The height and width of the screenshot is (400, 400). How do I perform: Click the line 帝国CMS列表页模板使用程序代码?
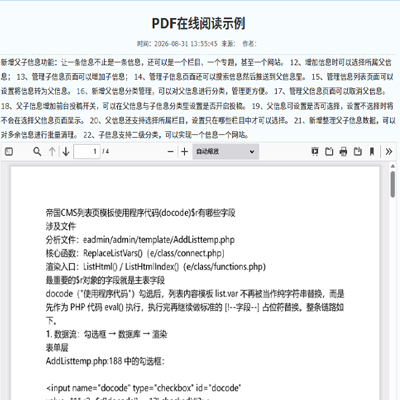[x=141, y=213]
